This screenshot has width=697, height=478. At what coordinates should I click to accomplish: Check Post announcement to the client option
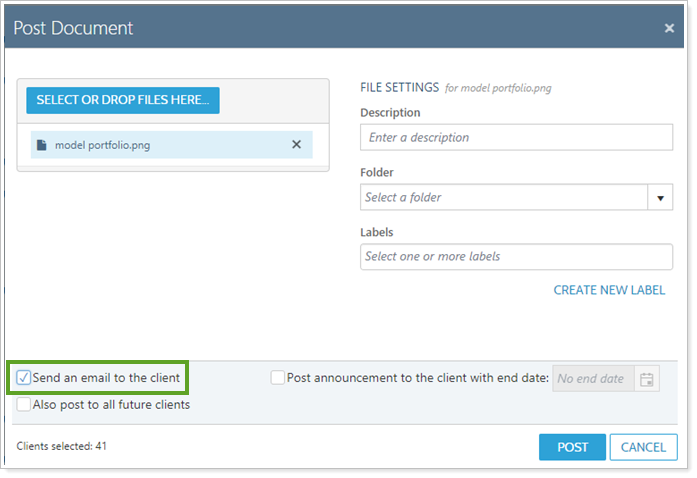click(x=278, y=378)
